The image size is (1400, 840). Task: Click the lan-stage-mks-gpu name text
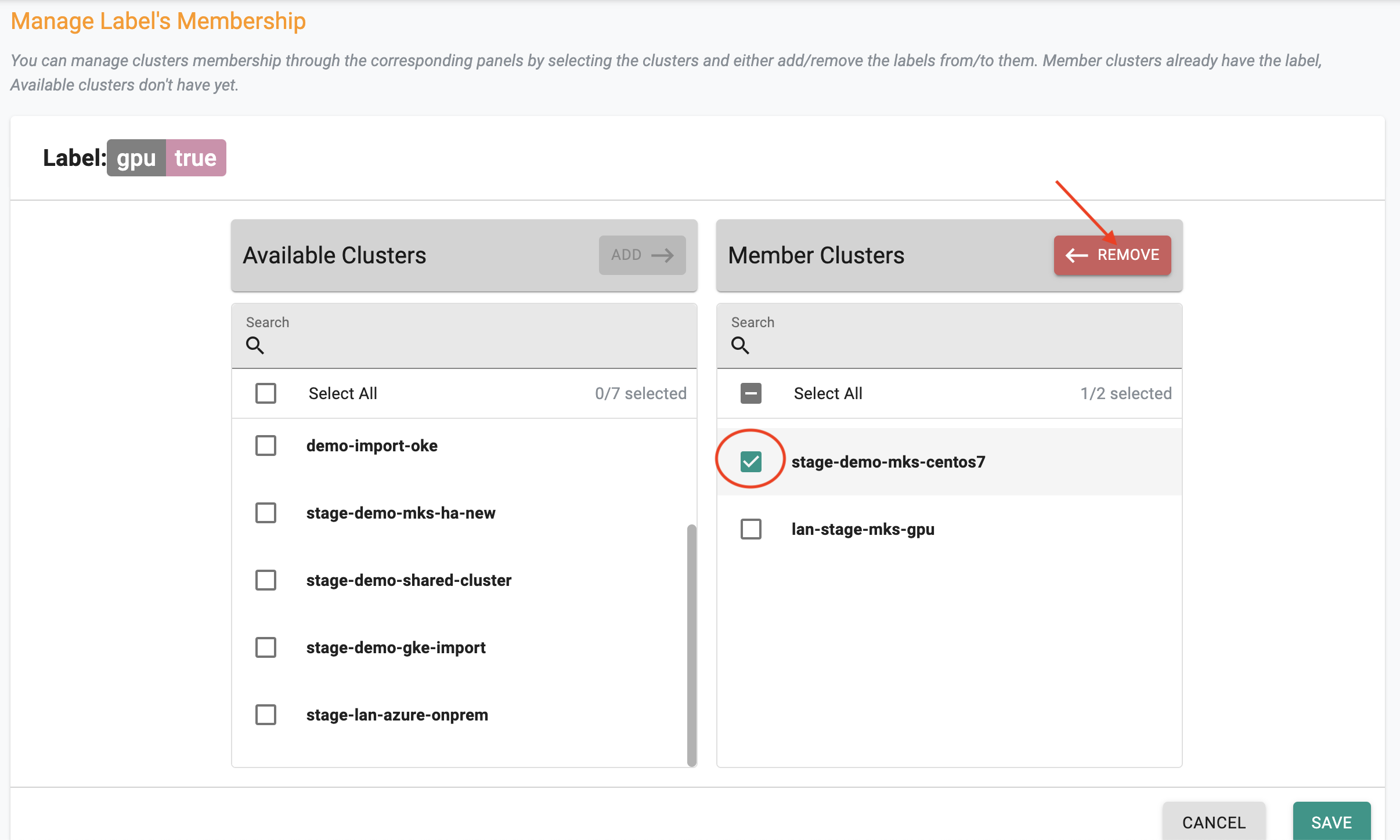[x=863, y=529]
